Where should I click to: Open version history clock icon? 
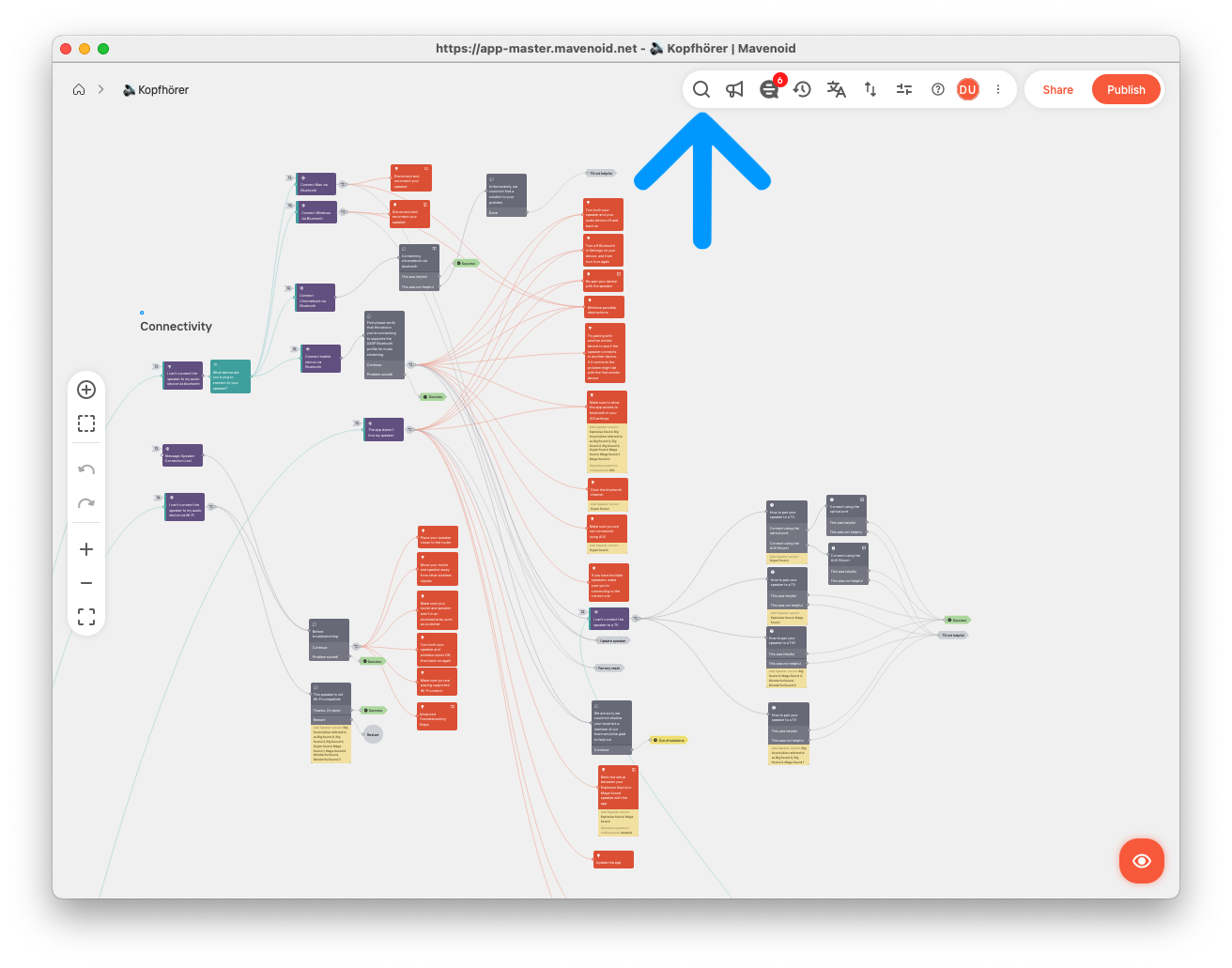click(x=802, y=89)
